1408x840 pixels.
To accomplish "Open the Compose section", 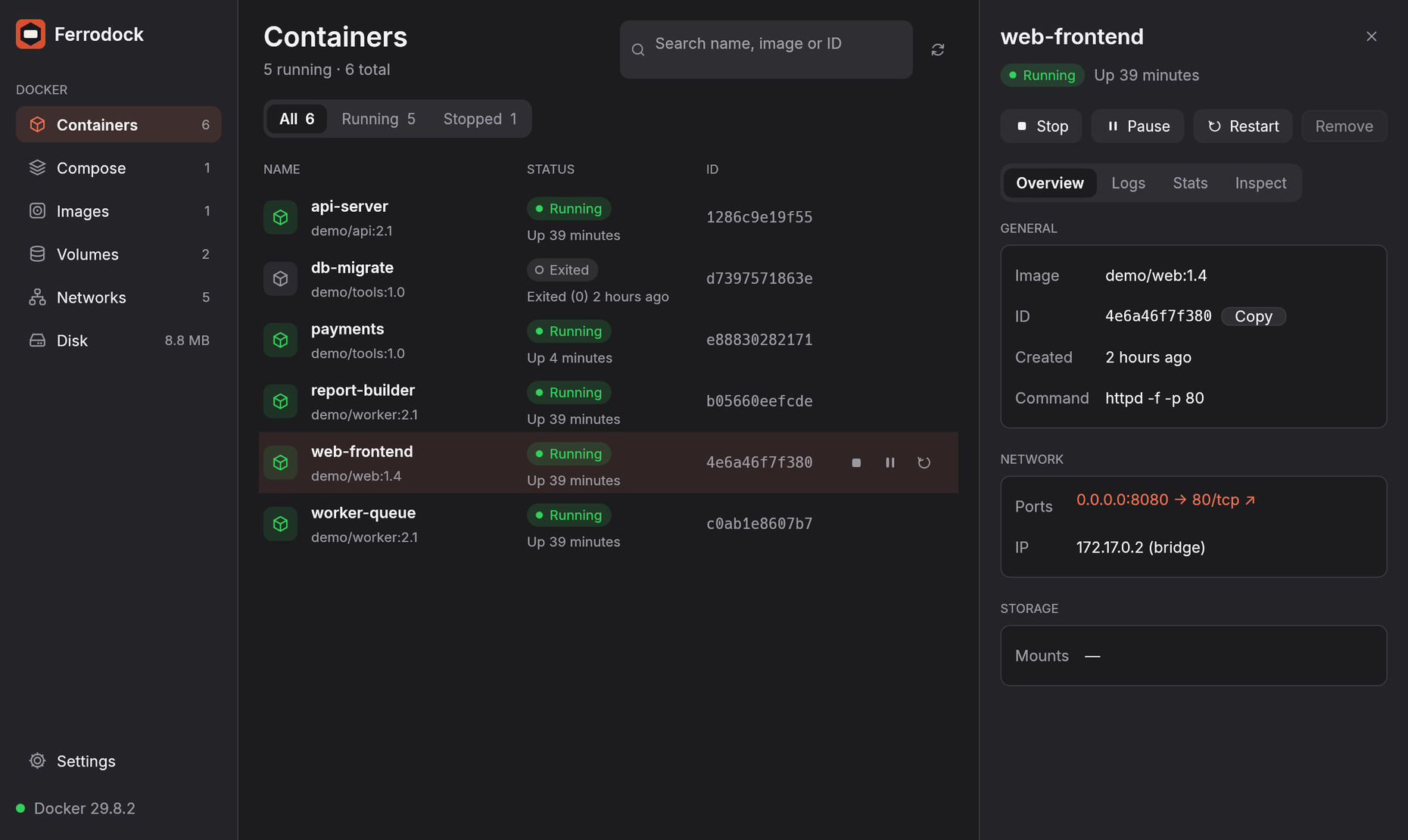I will [118, 168].
